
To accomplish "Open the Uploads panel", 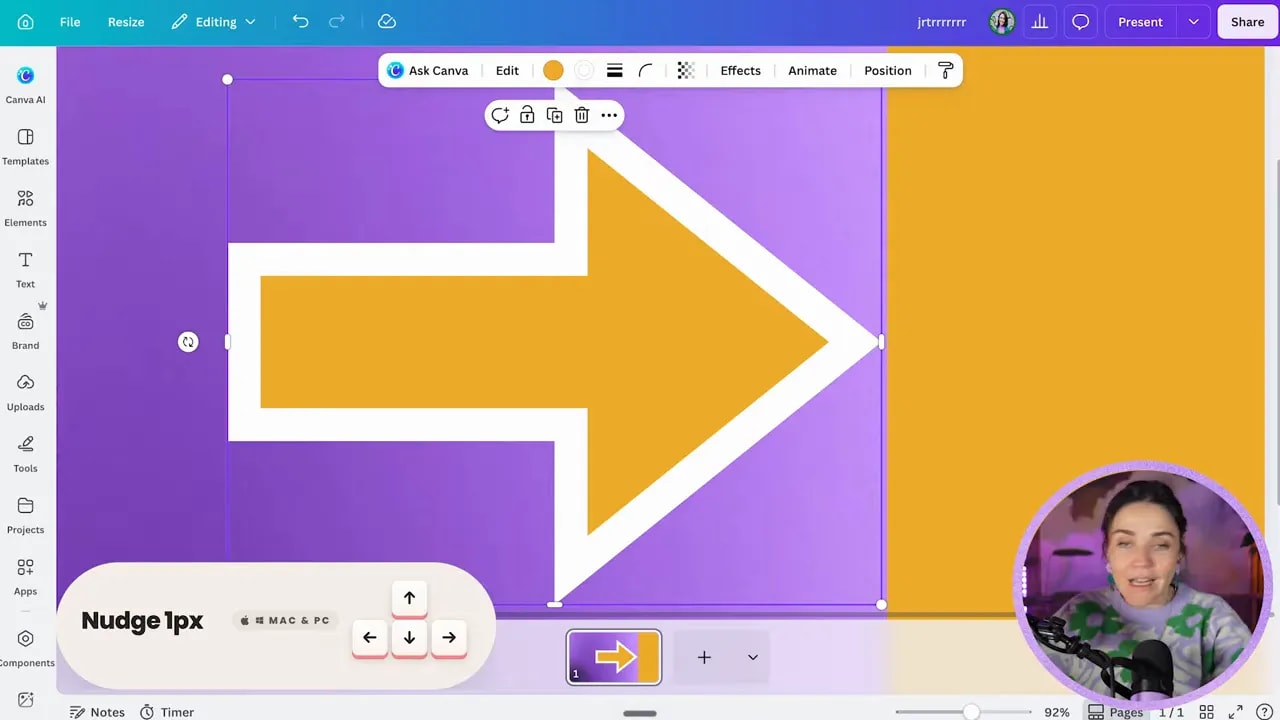I will [26, 392].
